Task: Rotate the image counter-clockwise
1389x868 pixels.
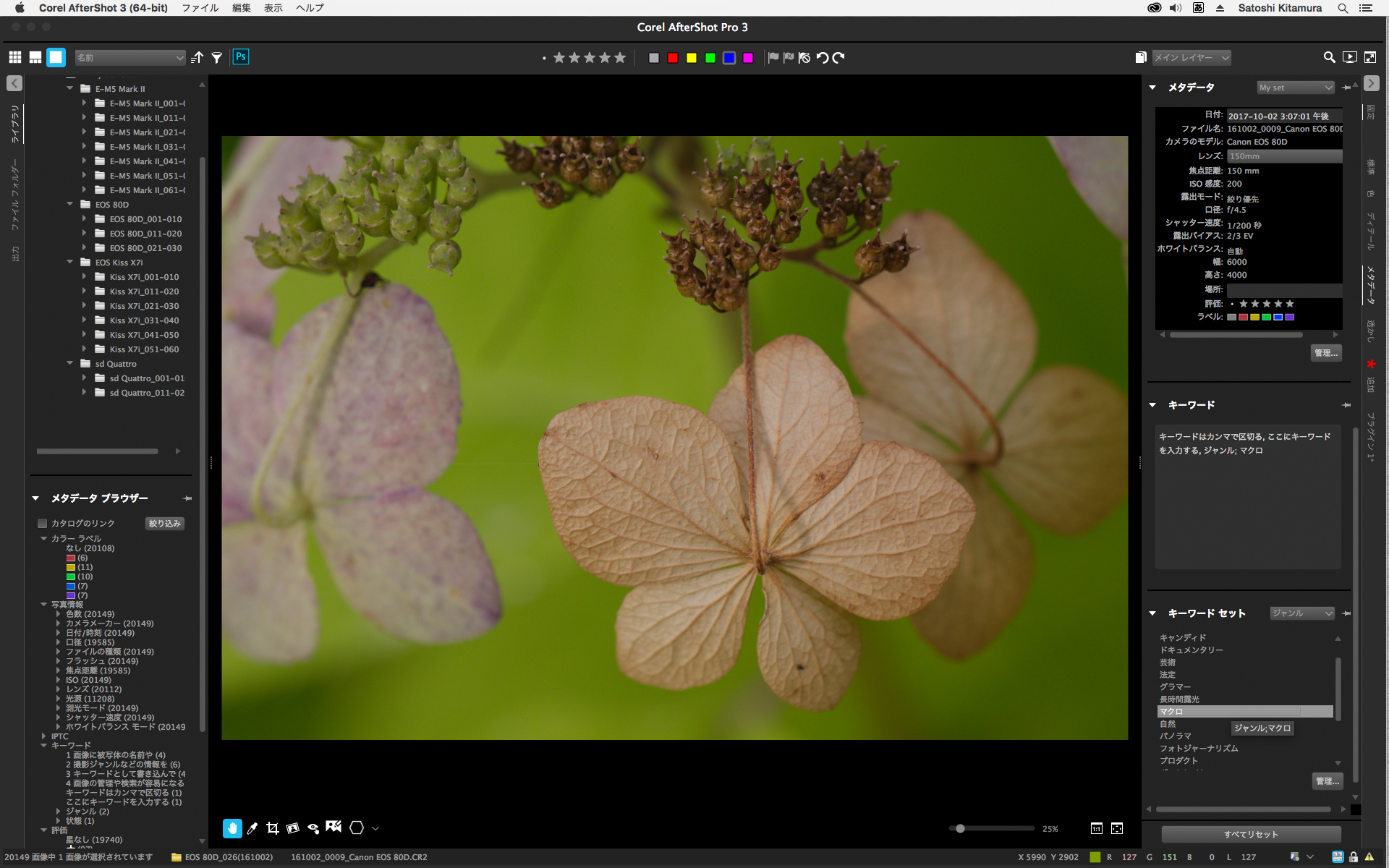Action: click(x=823, y=58)
